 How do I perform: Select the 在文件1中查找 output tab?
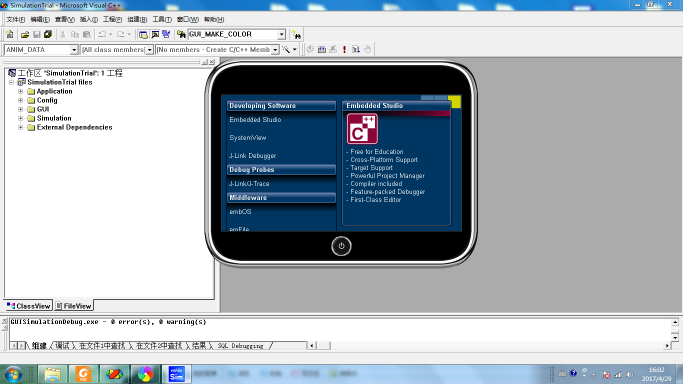pos(102,346)
